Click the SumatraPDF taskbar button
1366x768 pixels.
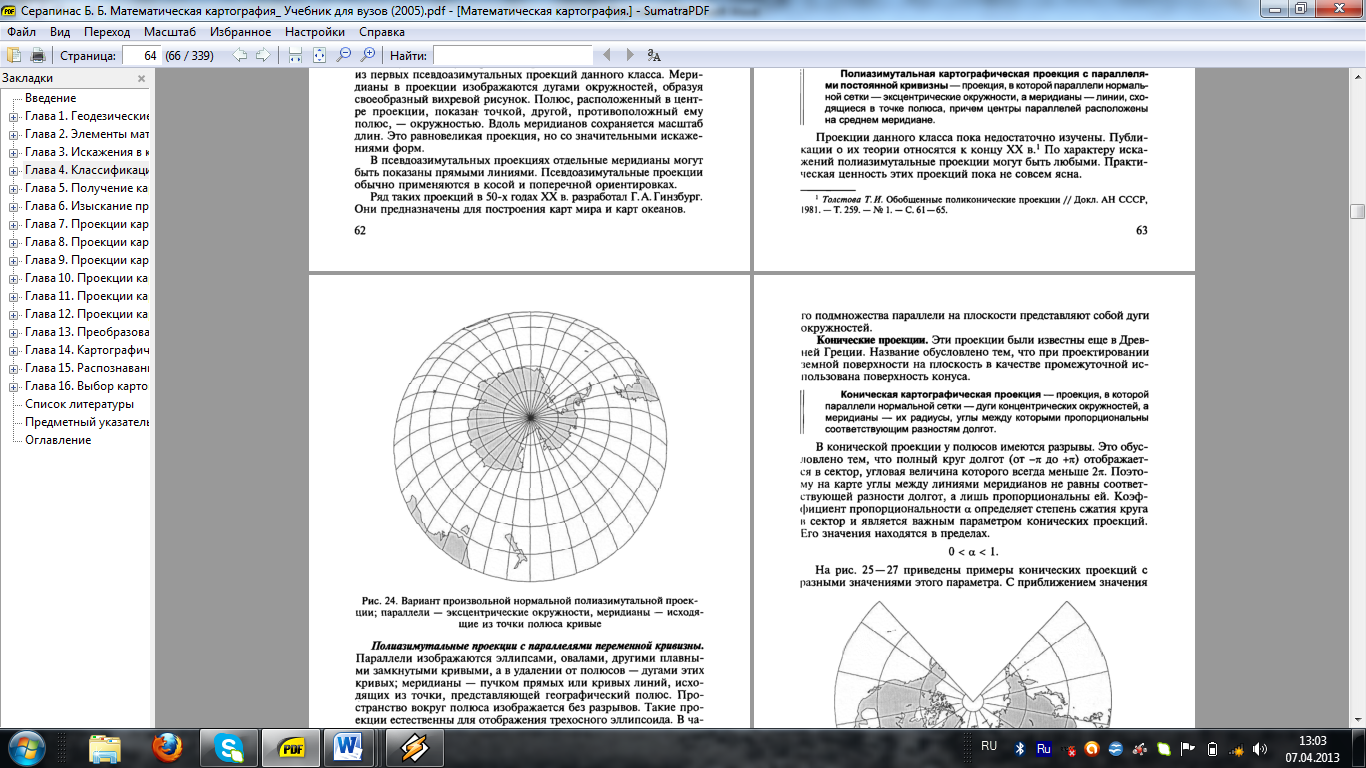(292, 747)
